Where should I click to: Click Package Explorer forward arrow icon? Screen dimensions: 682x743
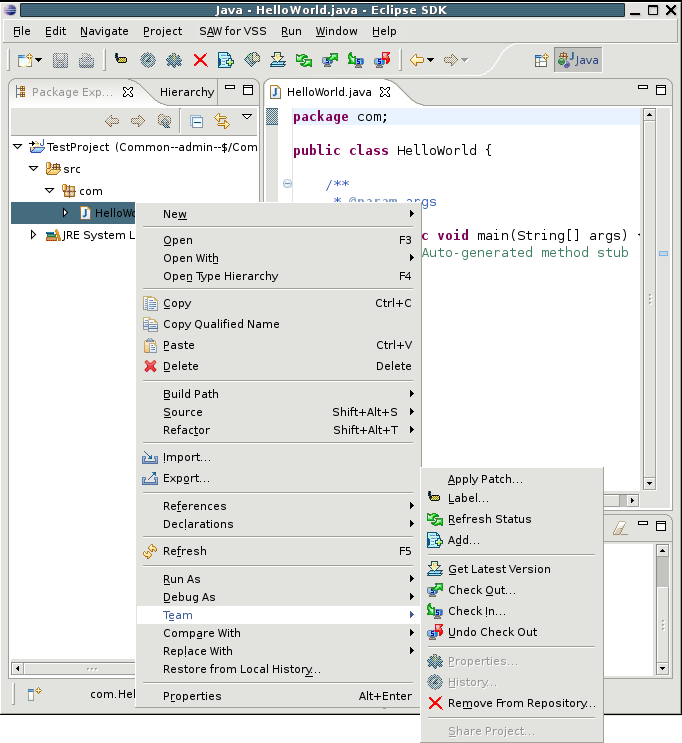point(138,121)
